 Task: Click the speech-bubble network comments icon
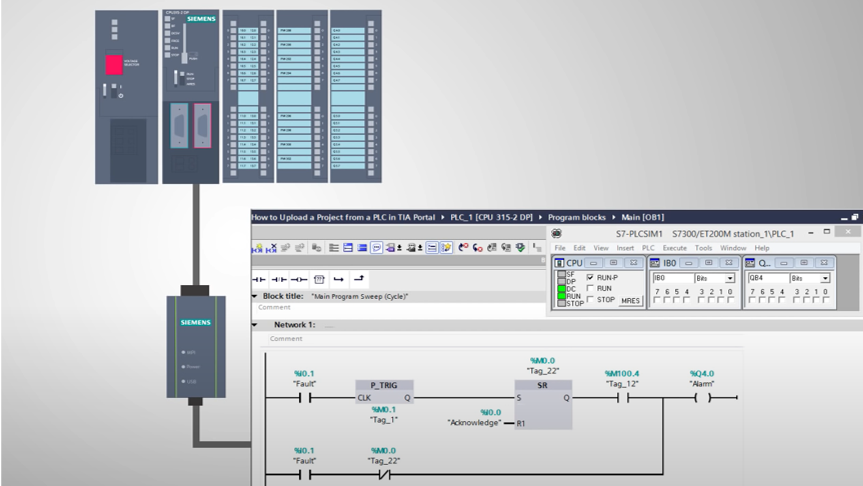point(376,248)
